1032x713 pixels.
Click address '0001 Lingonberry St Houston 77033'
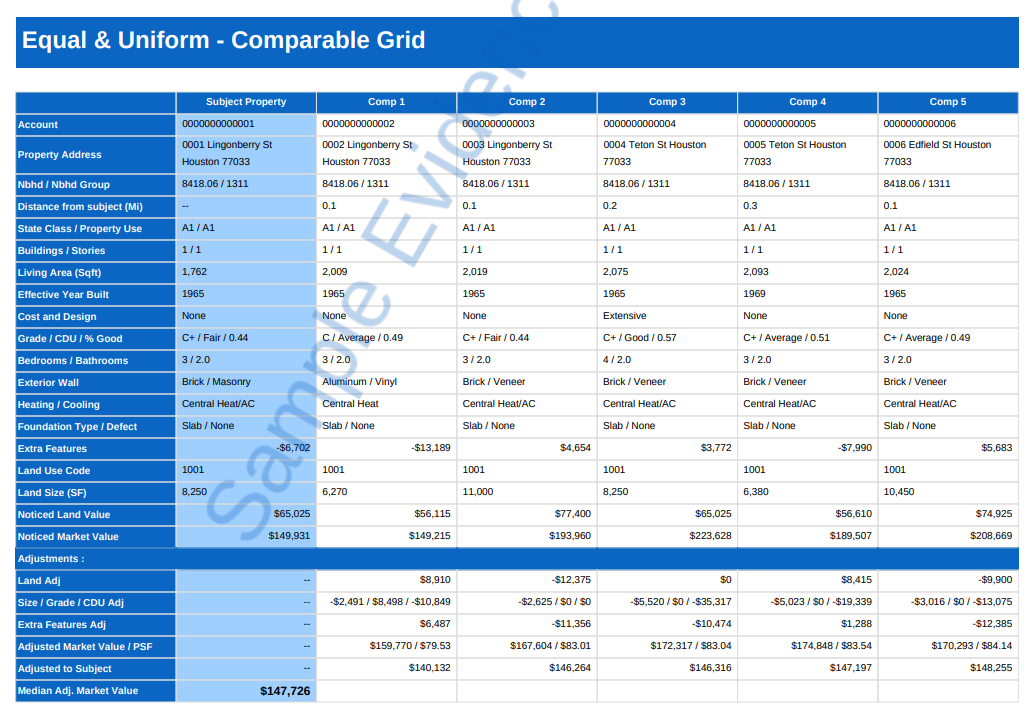tap(227, 153)
